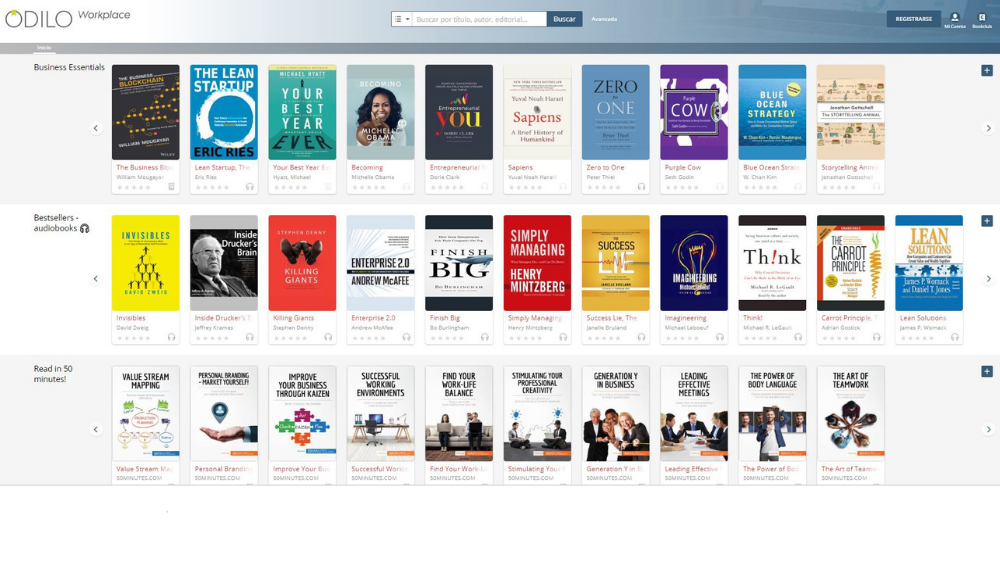Click headphone icon on Lean Startup card

point(249,187)
